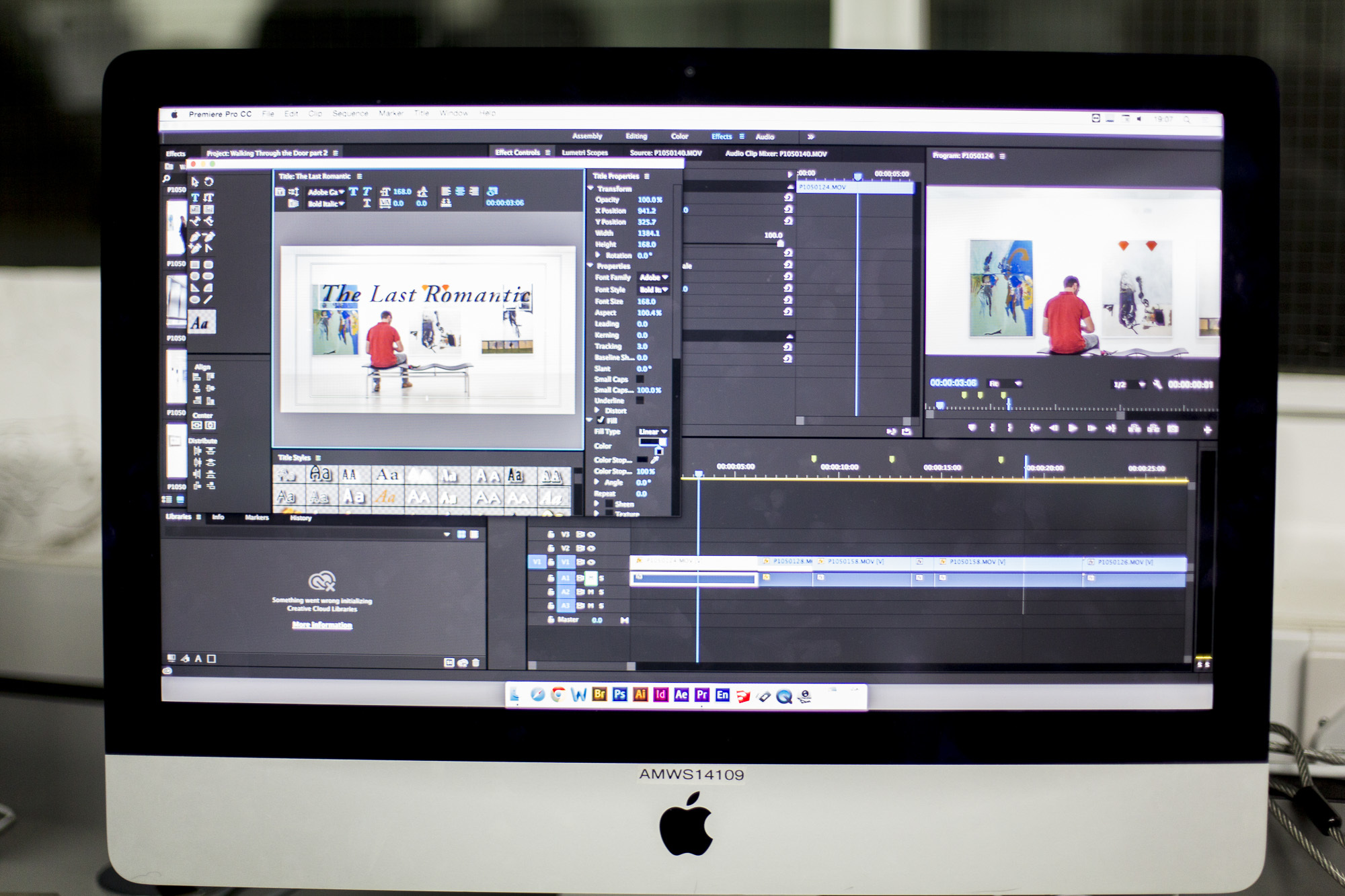Image resolution: width=1345 pixels, height=896 pixels.
Task: Expand the Distort section
Action: (597, 410)
